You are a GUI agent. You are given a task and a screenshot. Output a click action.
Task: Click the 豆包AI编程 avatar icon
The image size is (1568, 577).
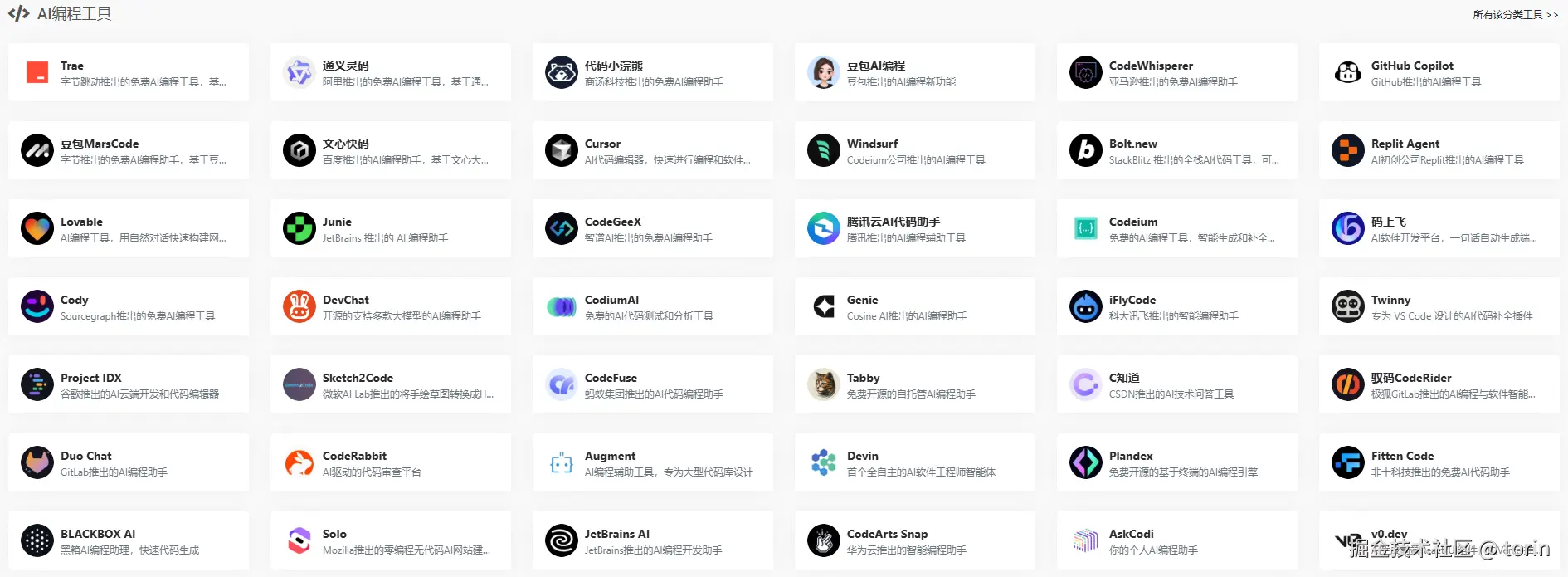[824, 73]
